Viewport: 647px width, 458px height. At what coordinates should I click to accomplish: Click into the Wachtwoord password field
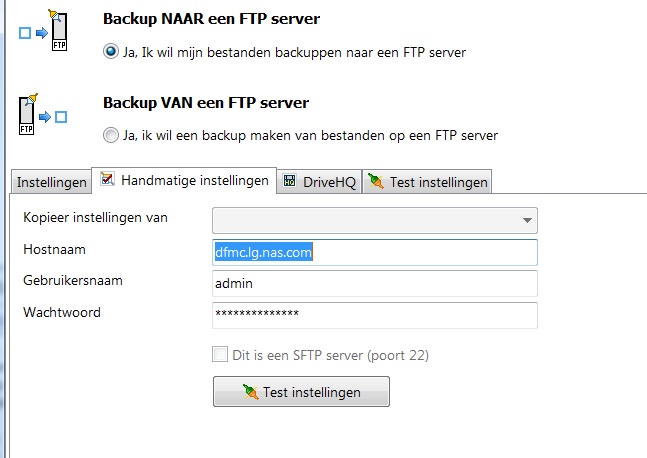coord(375,315)
